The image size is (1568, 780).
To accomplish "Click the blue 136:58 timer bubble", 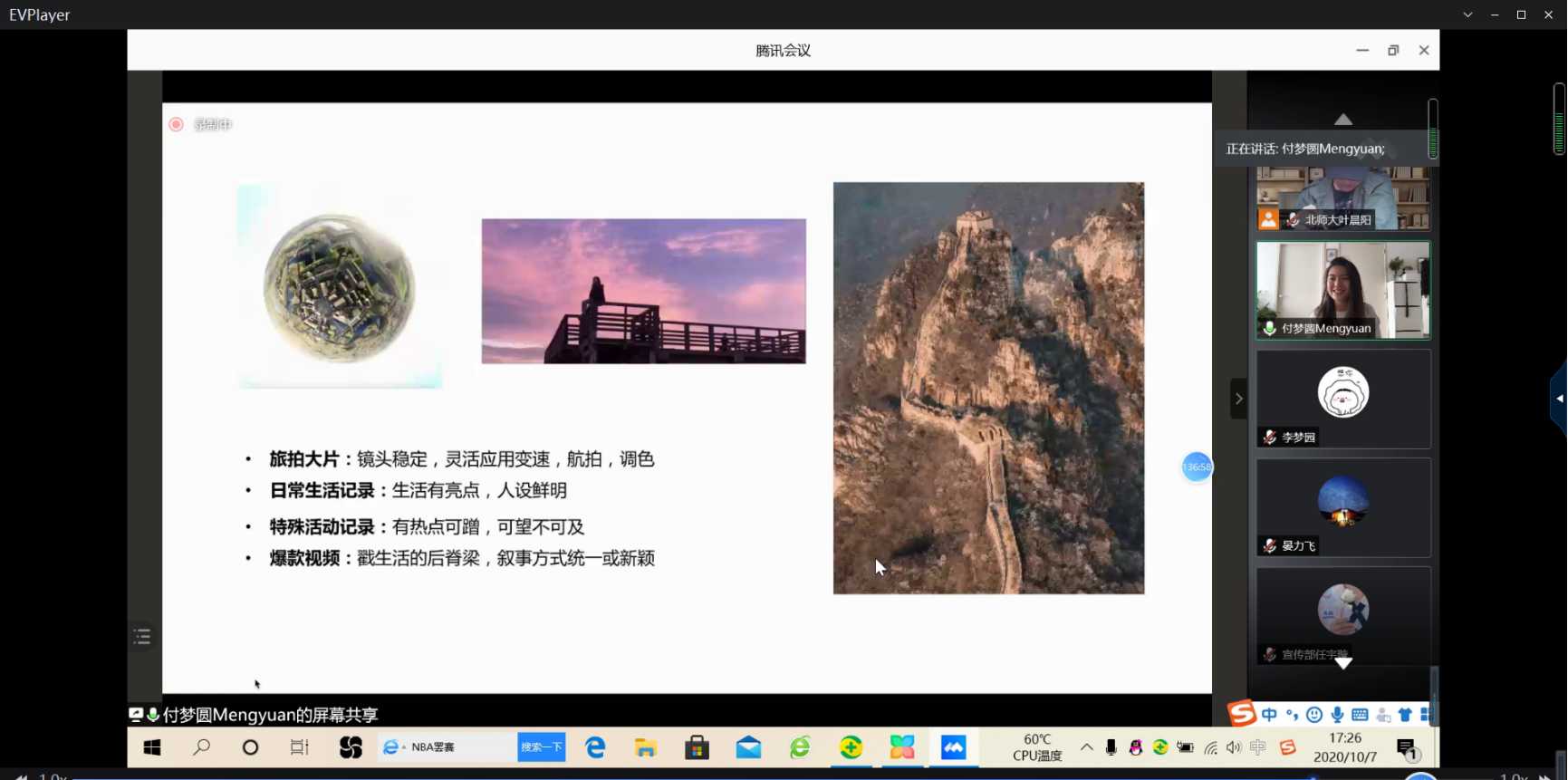I will pyautogui.click(x=1197, y=467).
